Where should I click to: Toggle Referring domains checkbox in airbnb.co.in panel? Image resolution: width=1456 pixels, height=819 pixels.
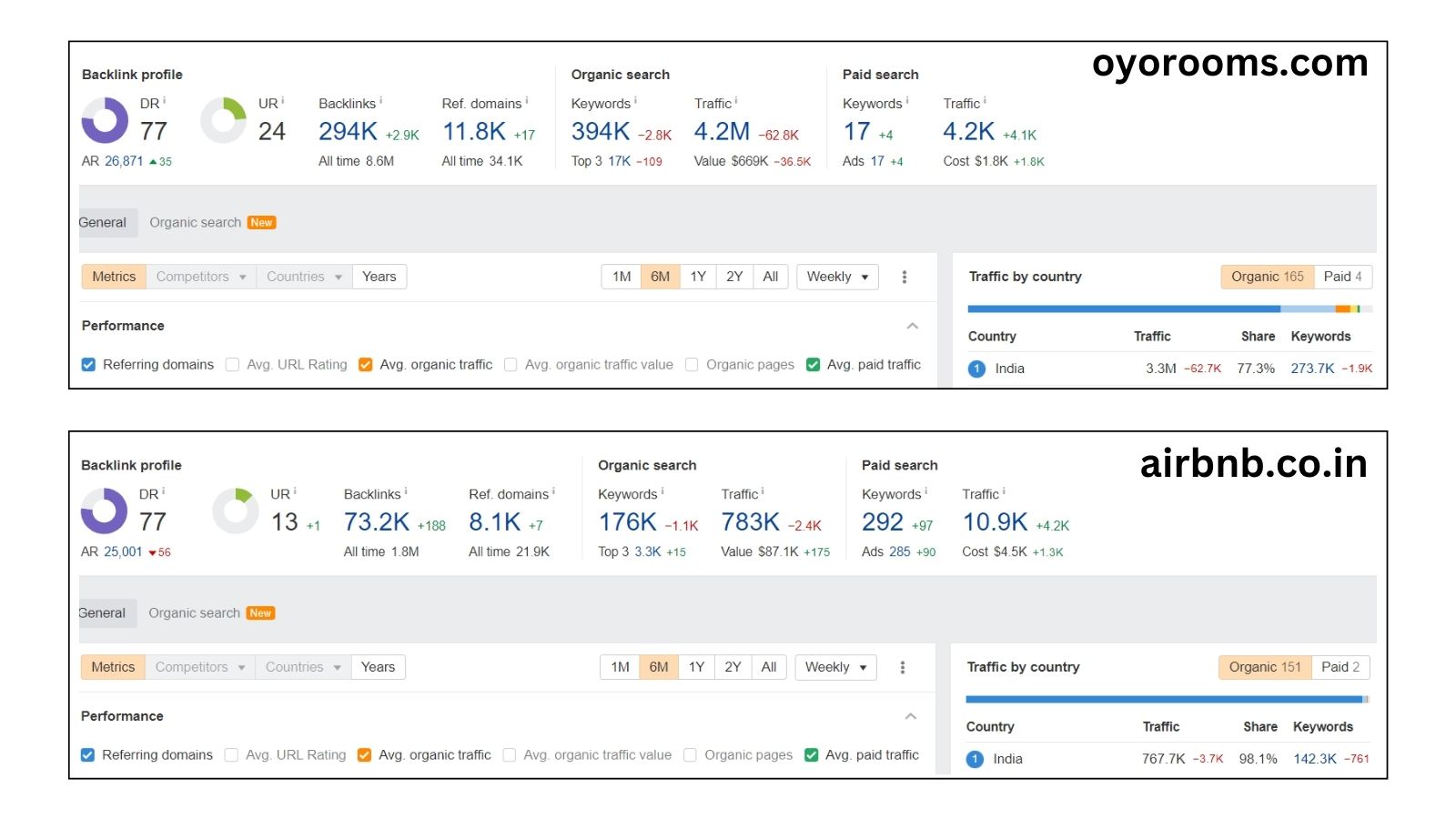[87, 755]
